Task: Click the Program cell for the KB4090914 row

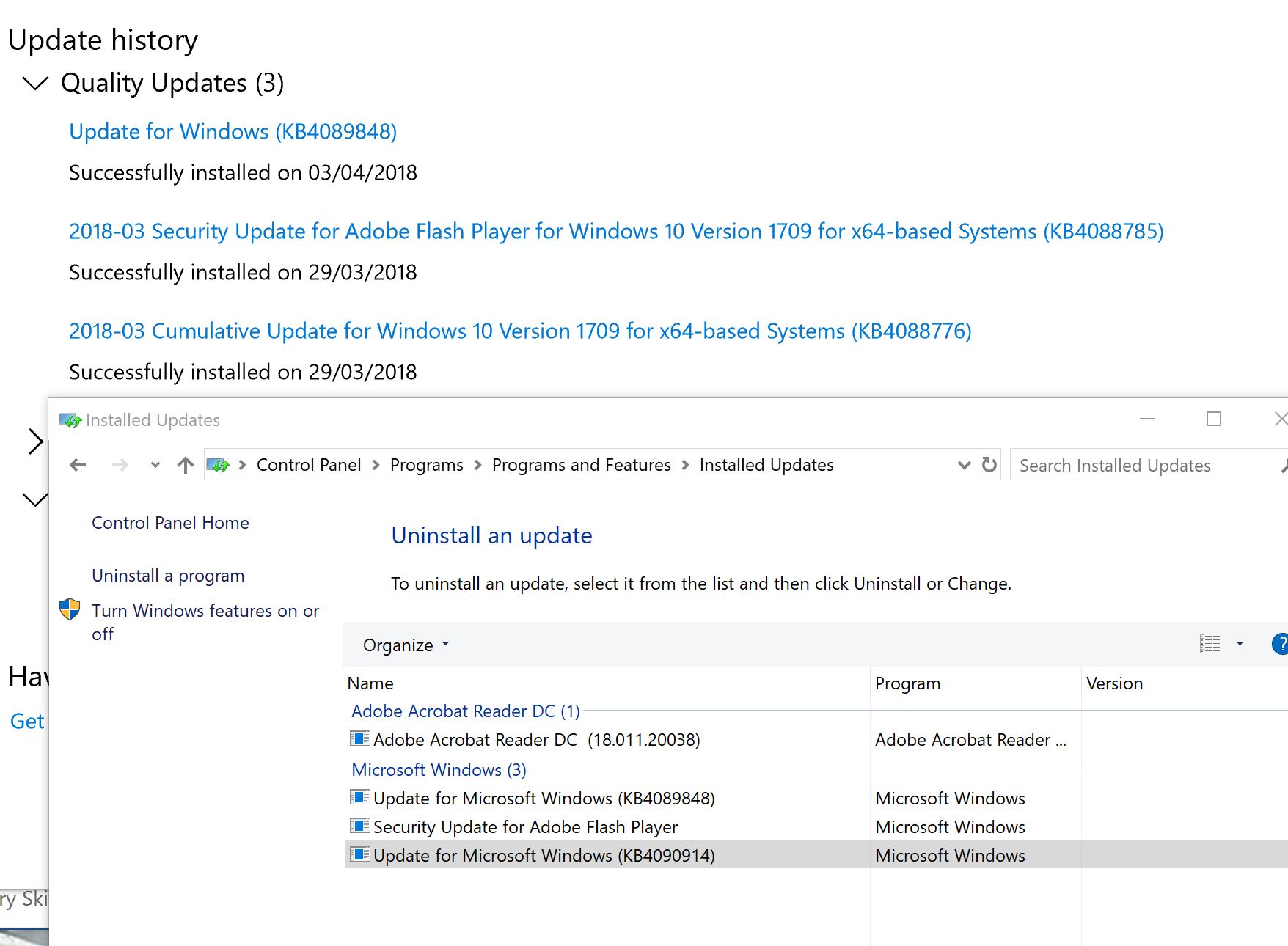Action: pyautogui.click(x=950, y=856)
